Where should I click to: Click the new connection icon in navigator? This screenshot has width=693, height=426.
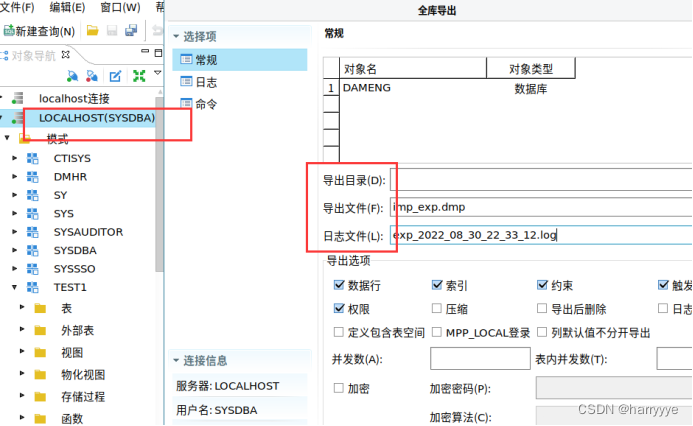(x=72, y=76)
